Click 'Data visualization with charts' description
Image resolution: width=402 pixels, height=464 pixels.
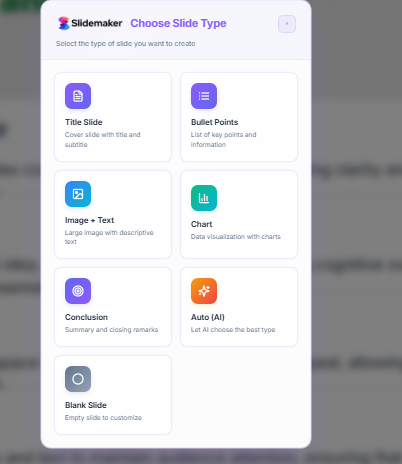click(x=236, y=237)
